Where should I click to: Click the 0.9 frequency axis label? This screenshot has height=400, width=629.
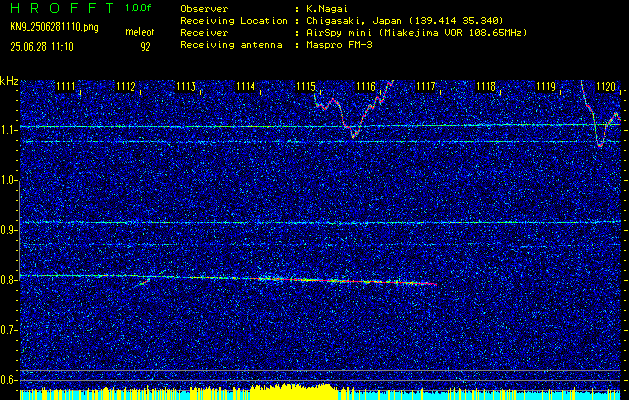point(8,230)
